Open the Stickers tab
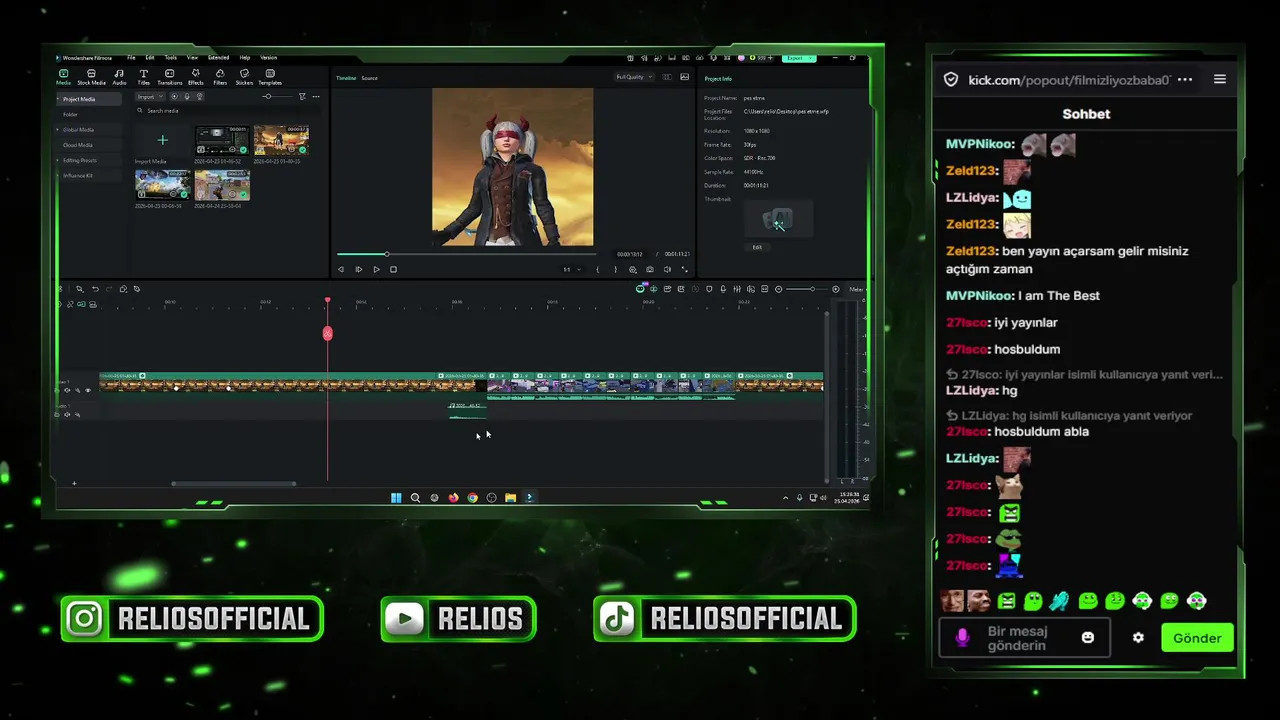Viewport: 1280px width, 720px height. (x=244, y=77)
